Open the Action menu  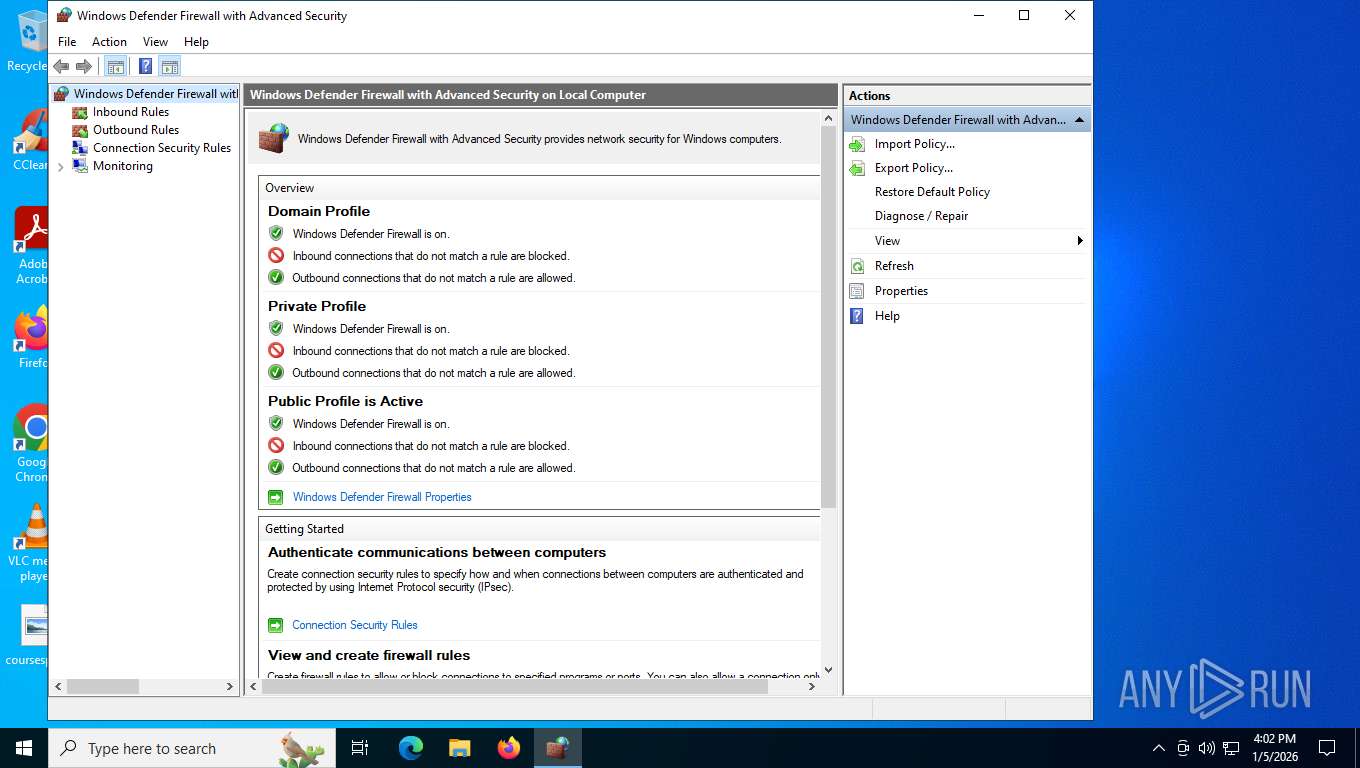pos(110,42)
